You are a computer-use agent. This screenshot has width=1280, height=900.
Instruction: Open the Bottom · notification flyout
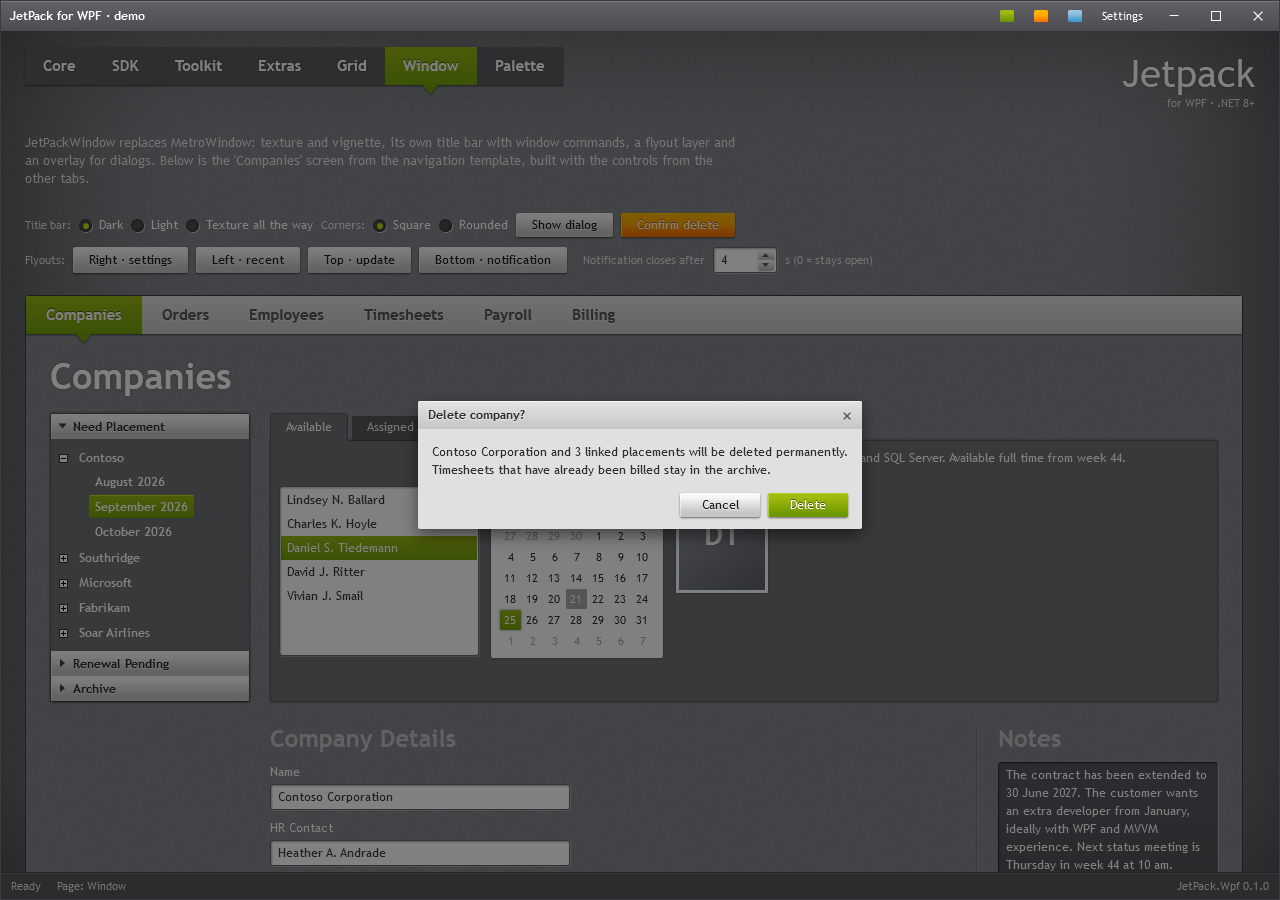(x=493, y=260)
